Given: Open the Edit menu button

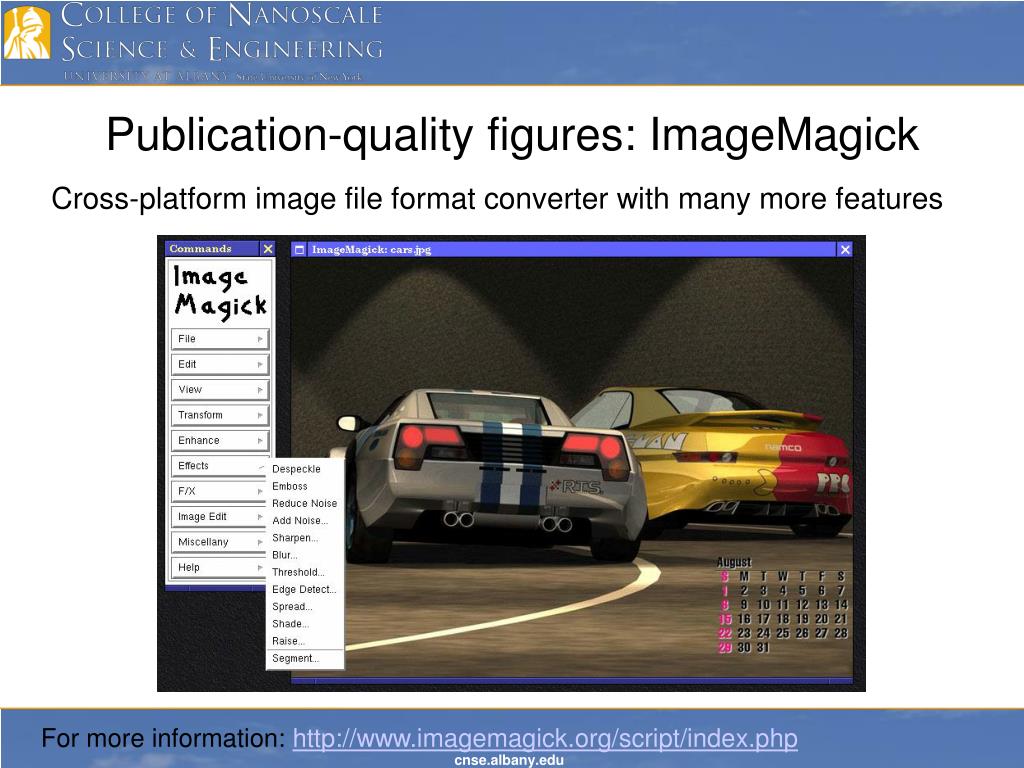Looking at the screenshot, I should pos(220,364).
